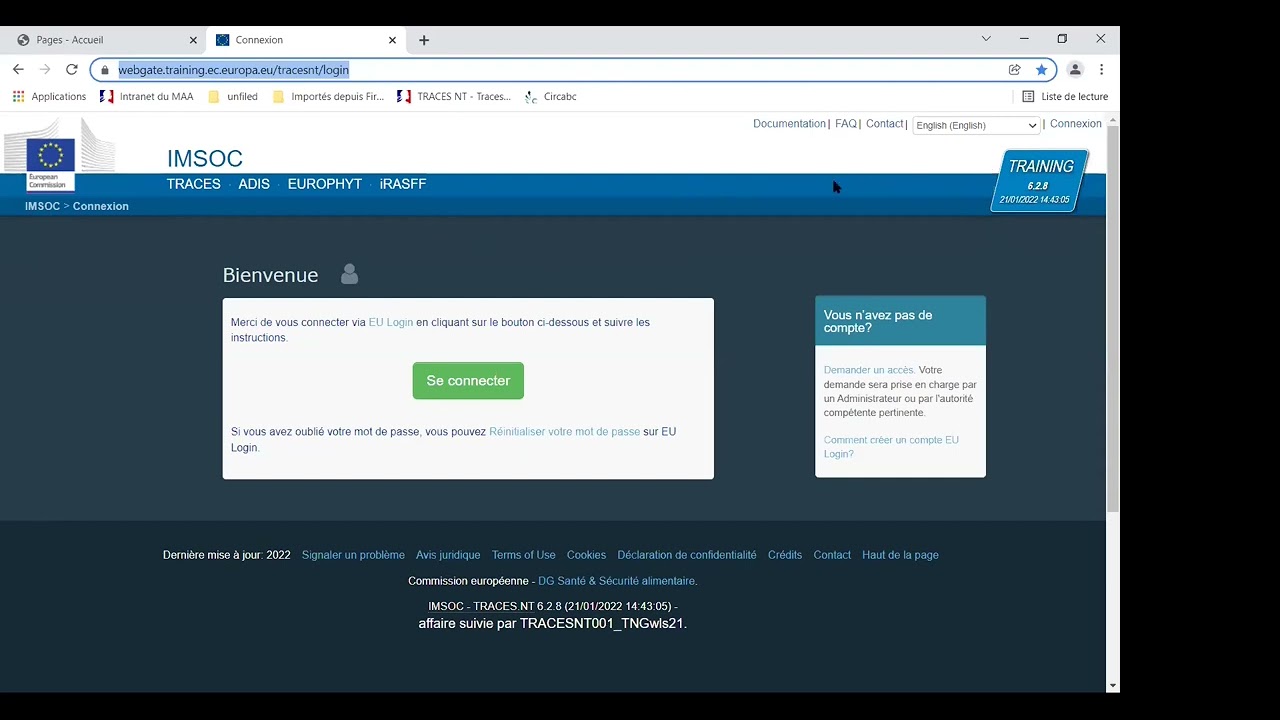This screenshot has height=720, width=1280.
Task: Open the Applications grid icon in bookmarks bar
Action: click(18, 97)
